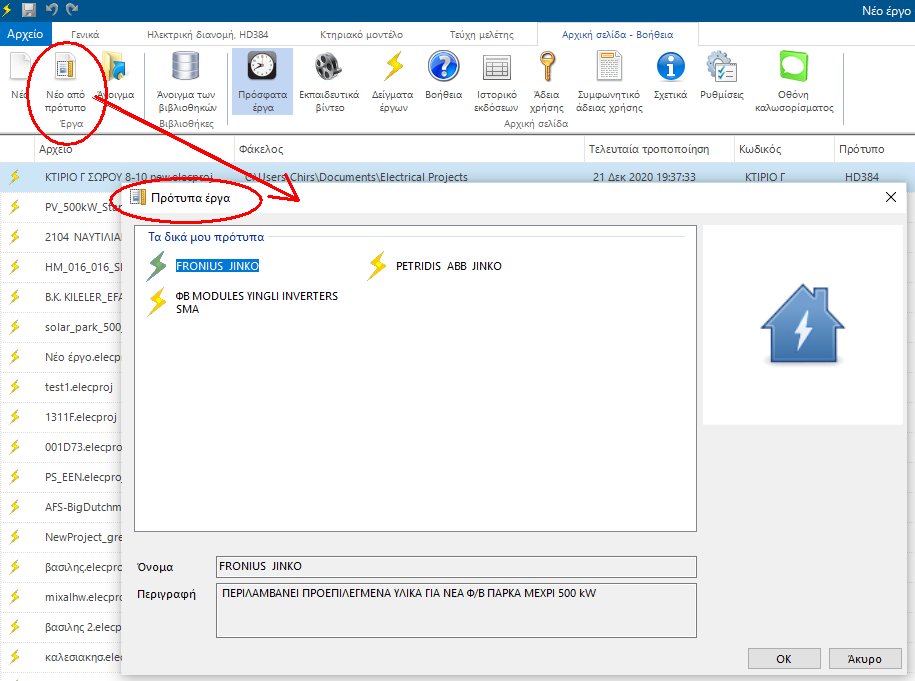Show the Welcome screen chat icon

tap(793, 68)
